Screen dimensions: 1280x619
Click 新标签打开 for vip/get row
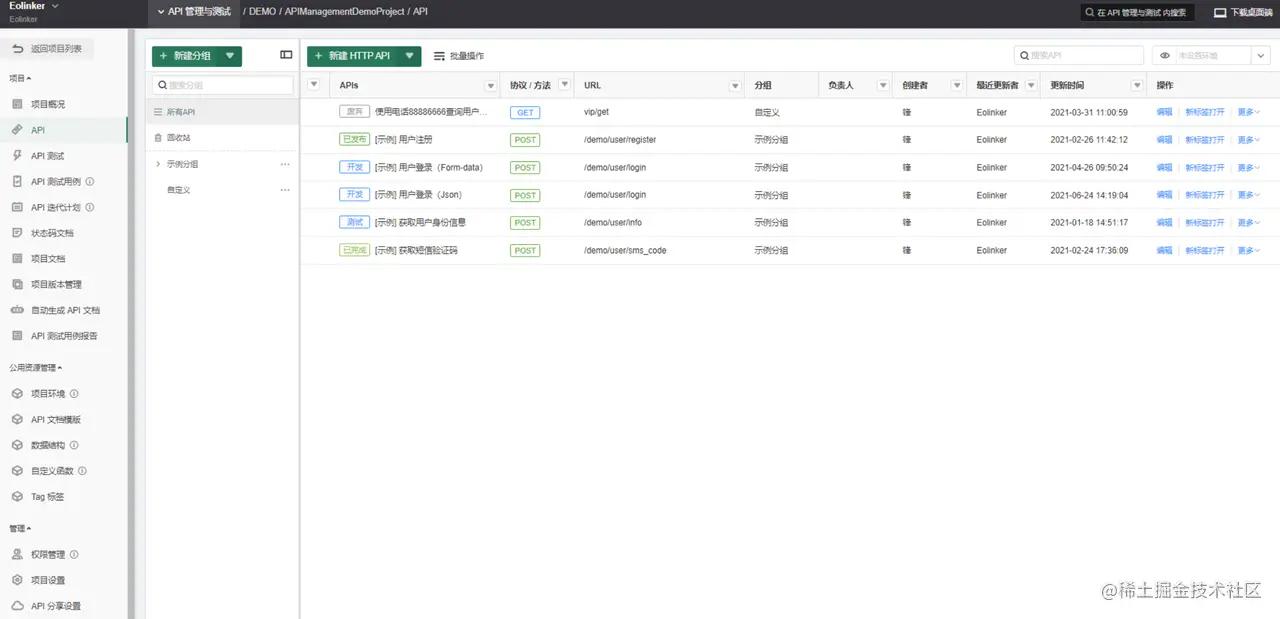point(1205,113)
